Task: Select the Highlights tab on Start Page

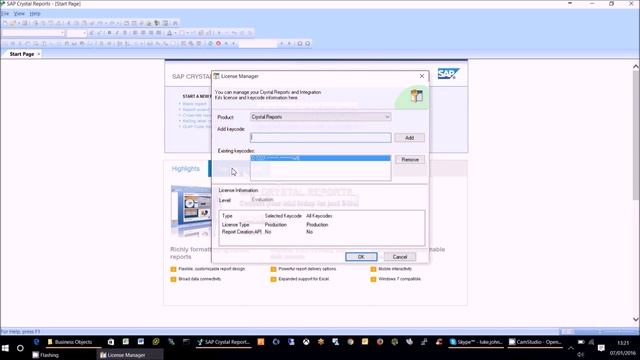Action: [186, 169]
